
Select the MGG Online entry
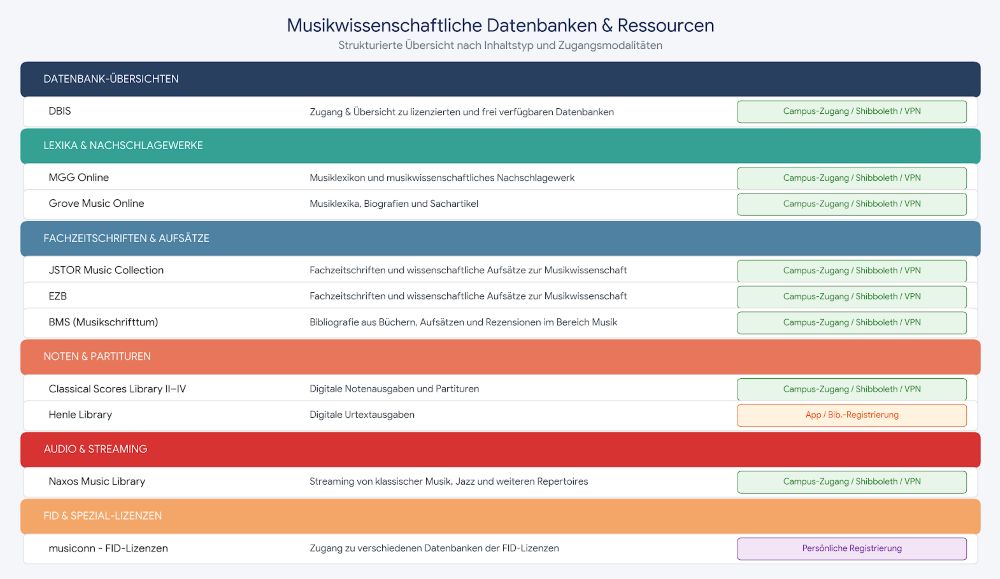[78, 177]
